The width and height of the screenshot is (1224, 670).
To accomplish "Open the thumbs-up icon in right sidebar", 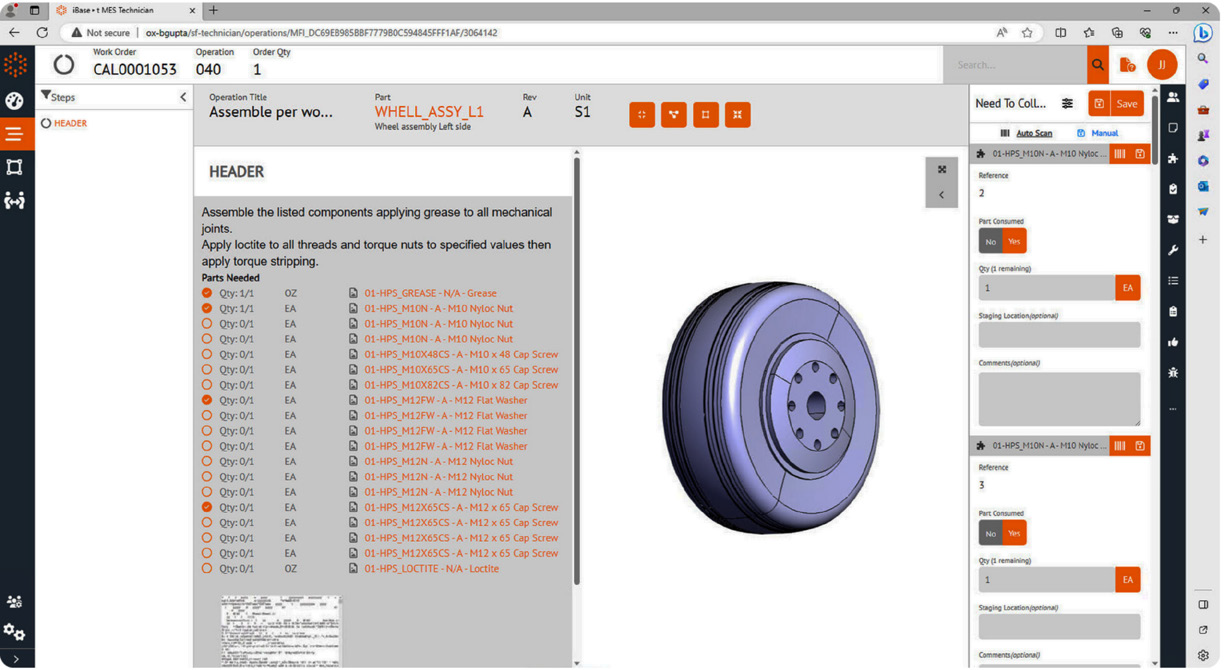I will [x=1173, y=342].
